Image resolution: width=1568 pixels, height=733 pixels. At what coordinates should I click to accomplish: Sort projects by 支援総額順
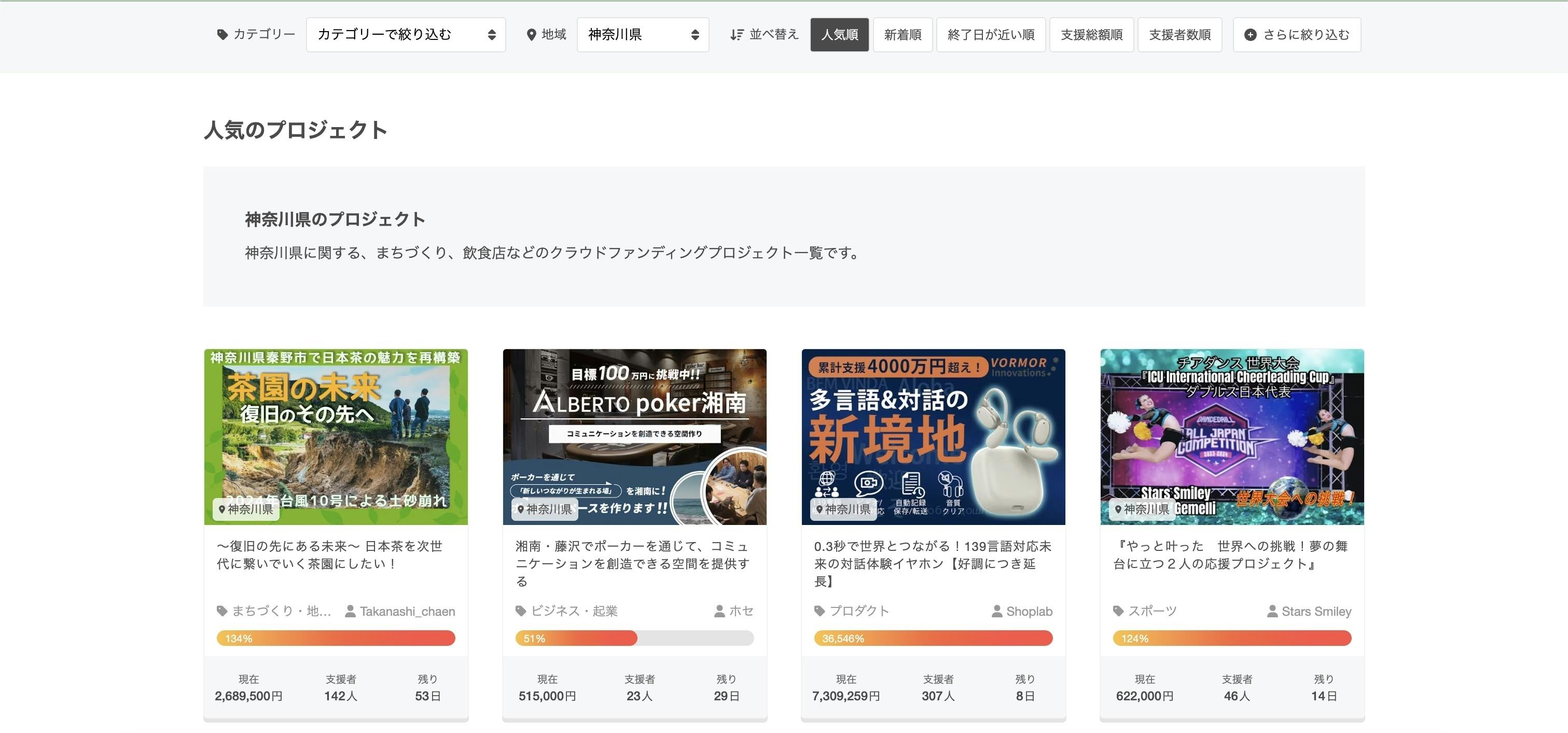(x=1091, y=35)
